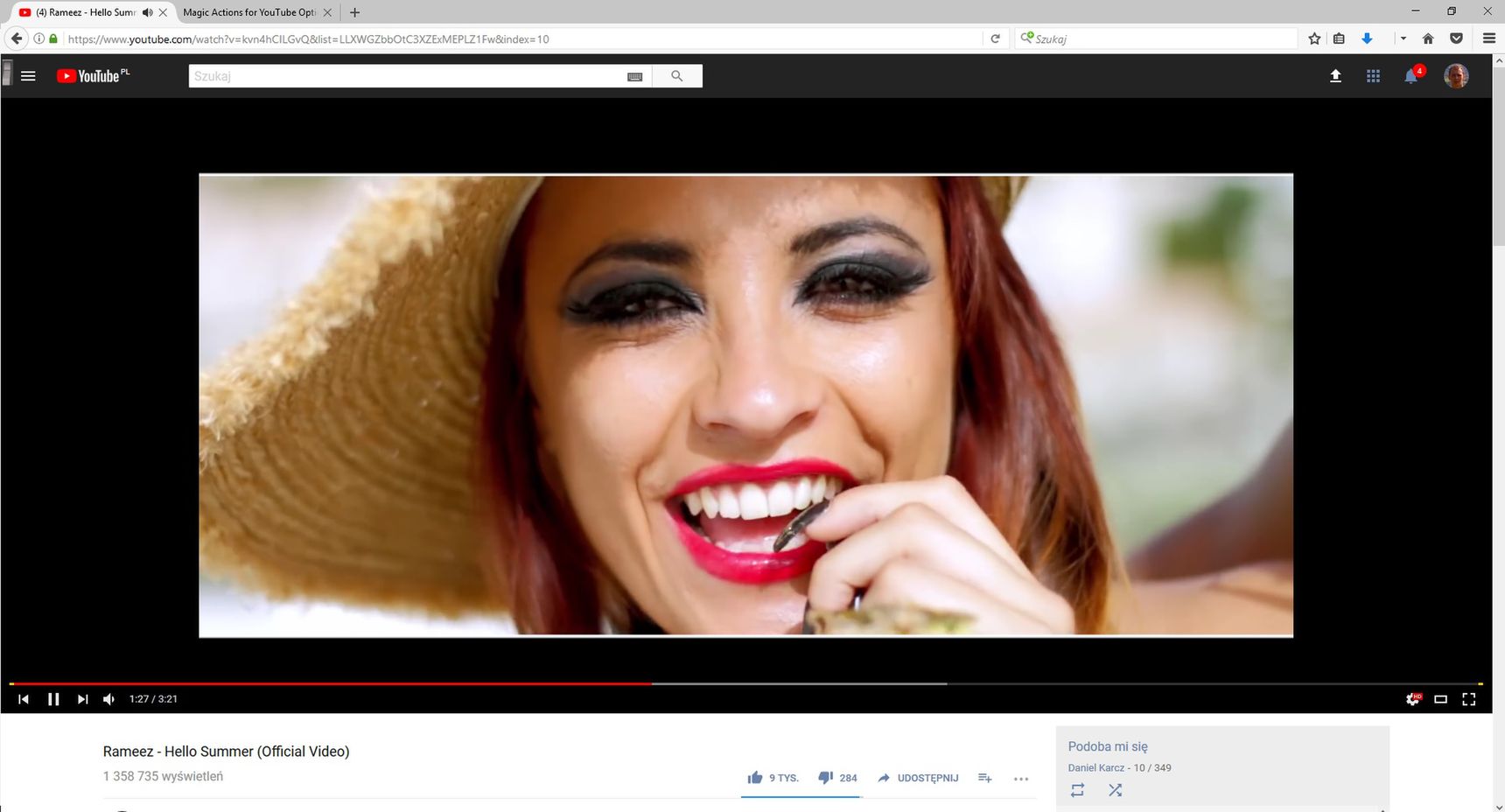This screenshot has width=1505, height=812.
Task: Switch to Magic Actions for YouTube tab
Action: point(249,12)
